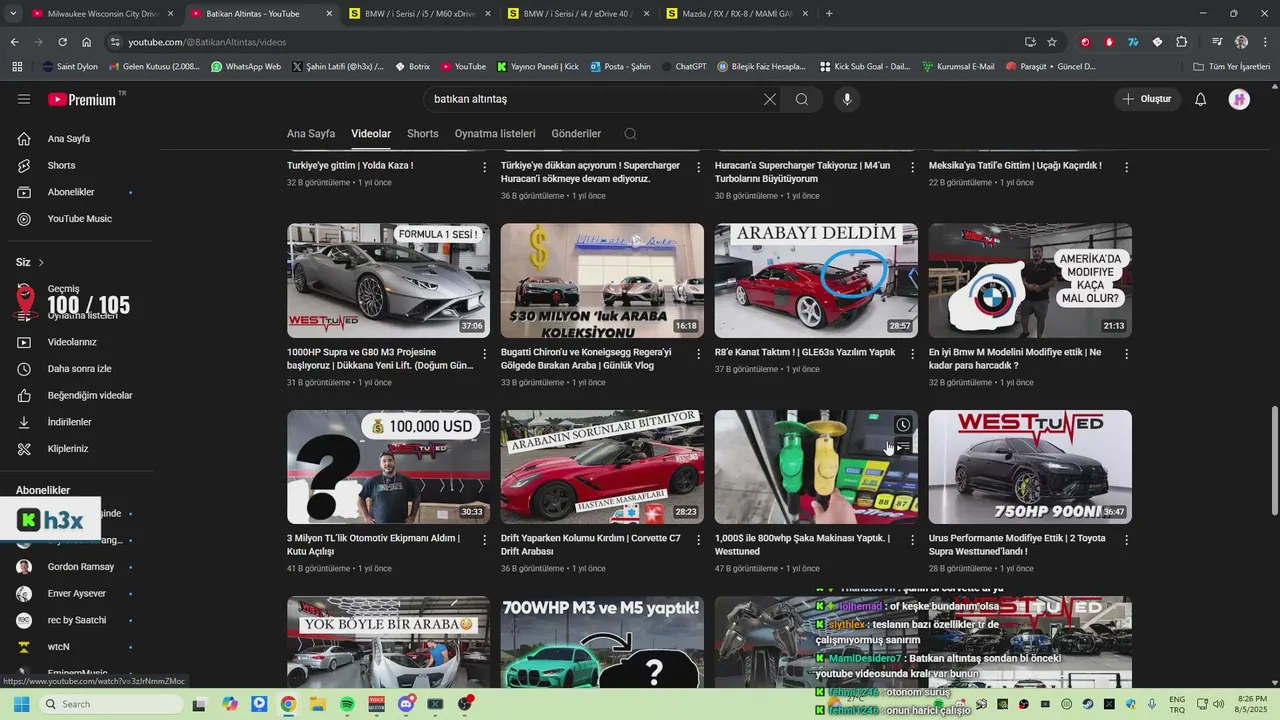
Task: Open options menu for 'Drift Yaparken Kolumu Kırdım' video
Action: (698, 540)
